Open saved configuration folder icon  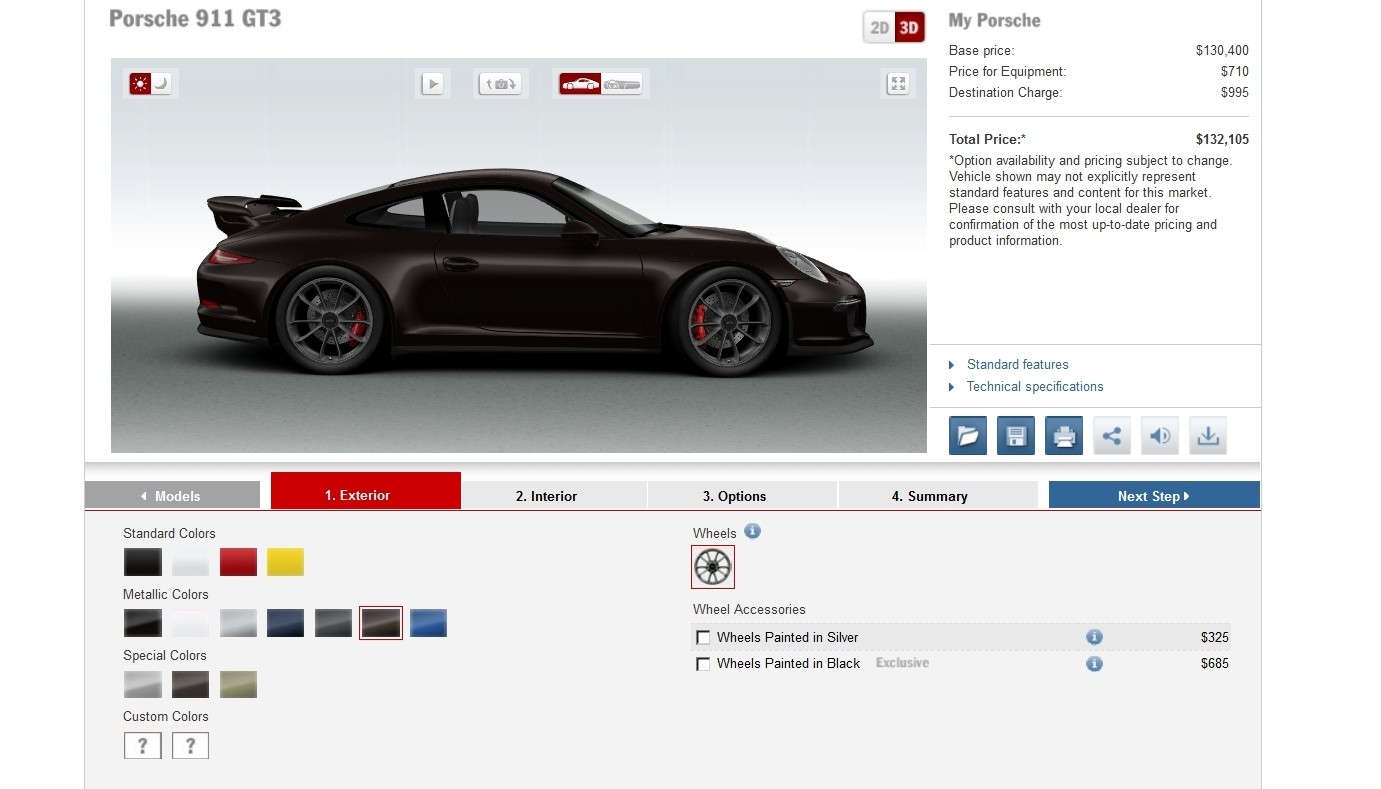coord(968,436)
